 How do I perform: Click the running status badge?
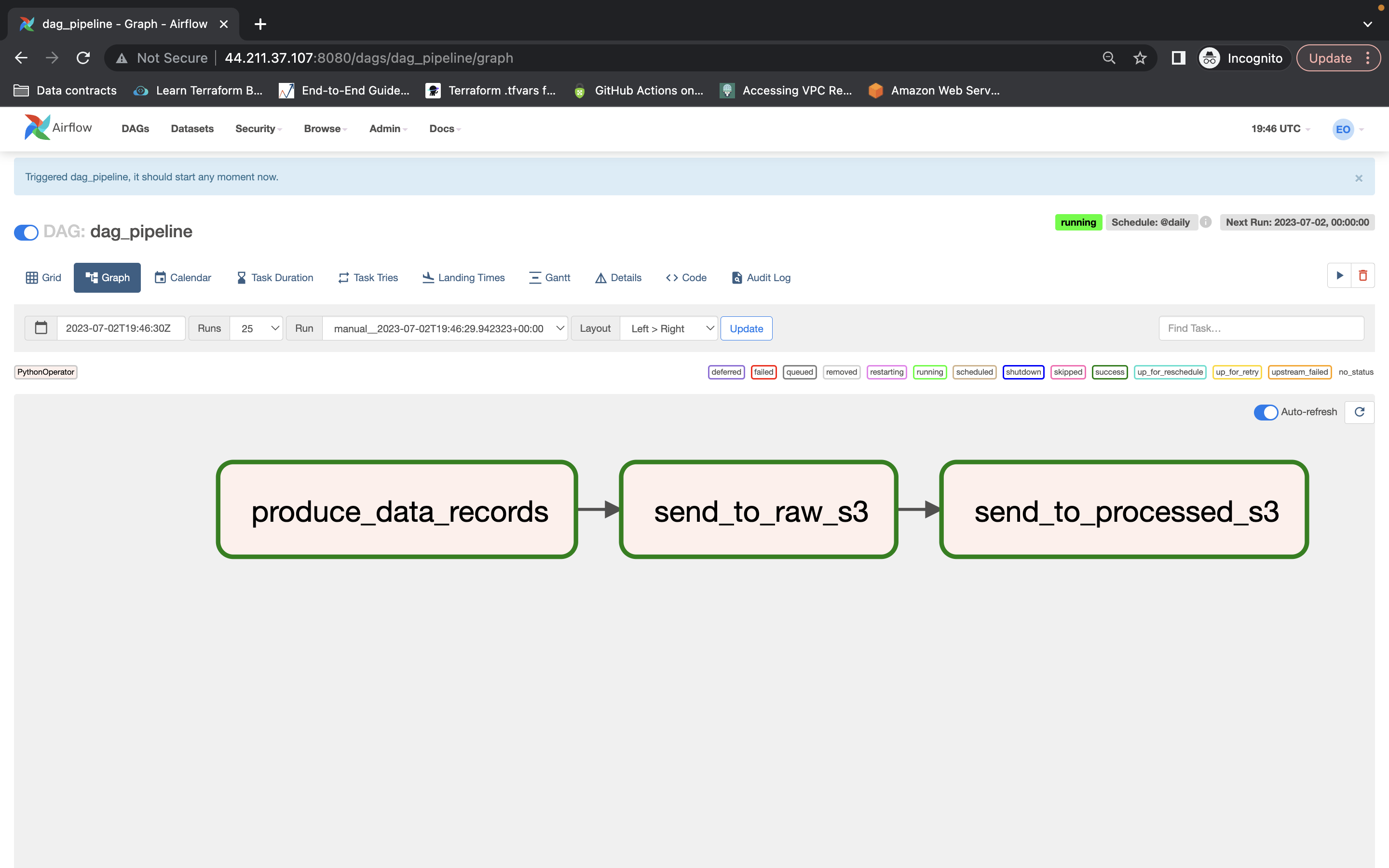click(x=1078, y=222)
